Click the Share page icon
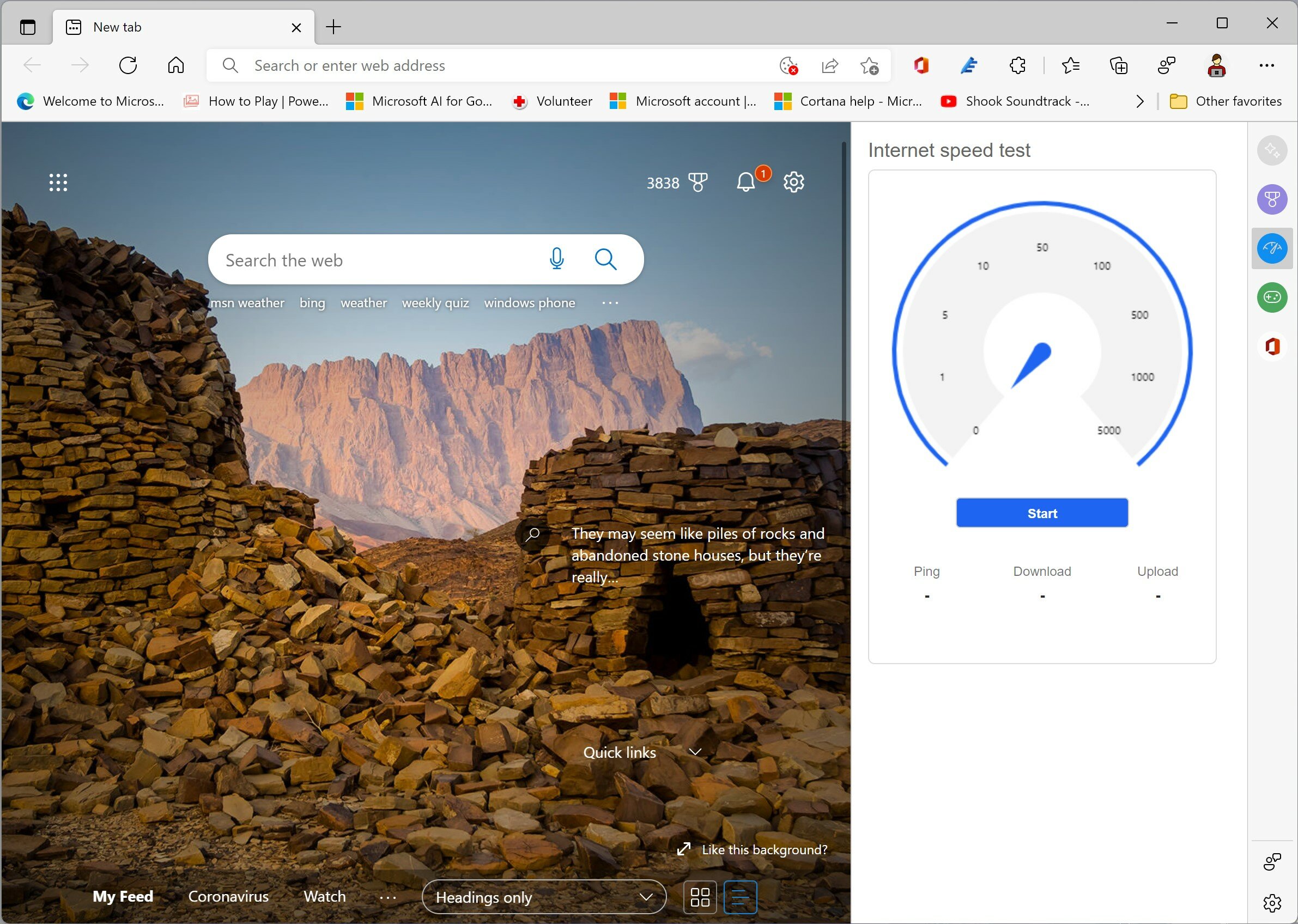Viewport: 1298px width, 924px height. click(830, 65)
